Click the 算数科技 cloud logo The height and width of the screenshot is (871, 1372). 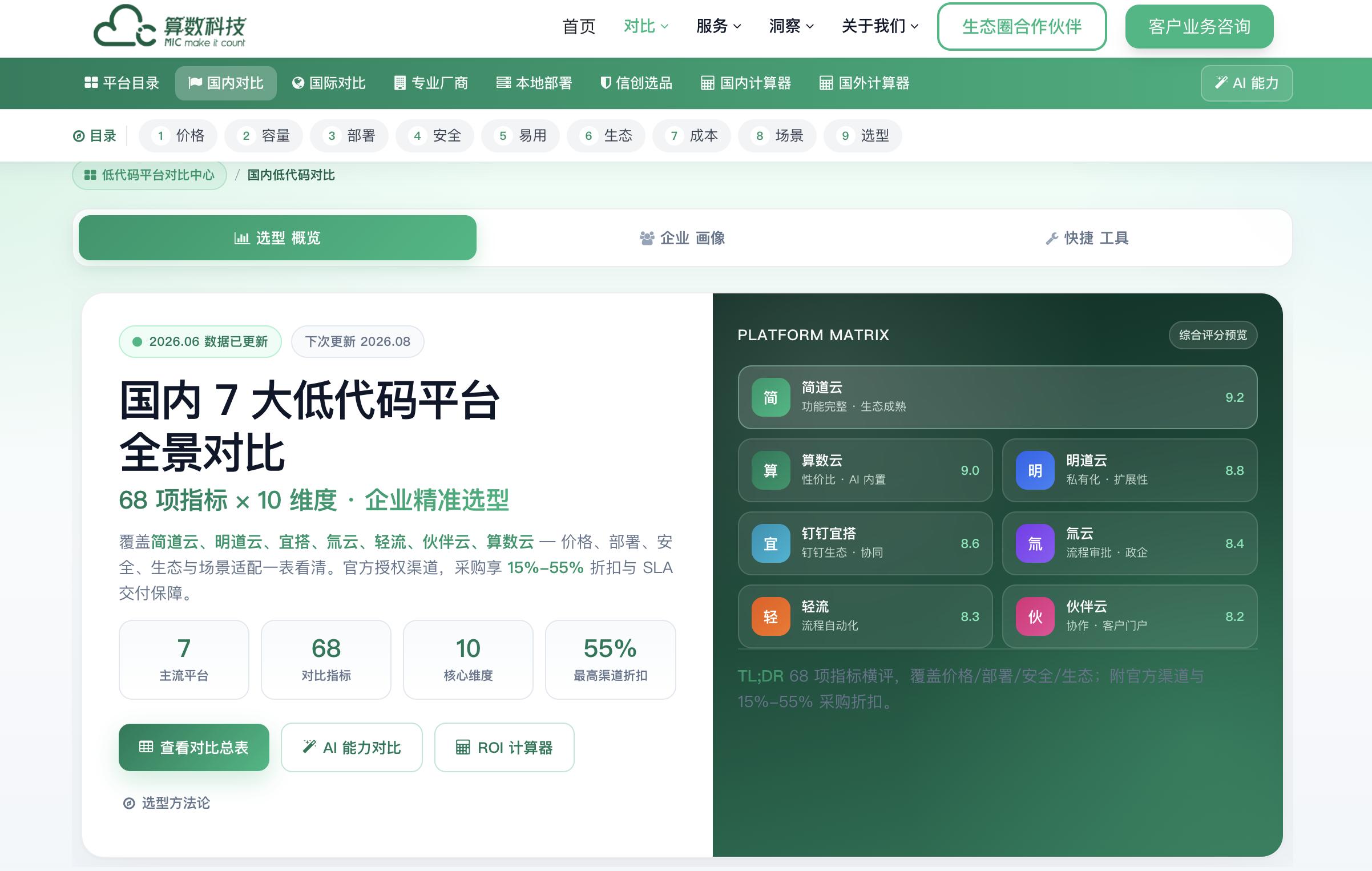coord(170,26)
